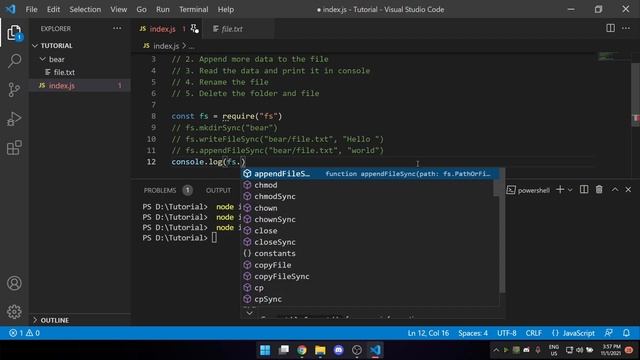Open notifications bell in status bar
This screenshot has height=360, width=640.
pos(626,333)
